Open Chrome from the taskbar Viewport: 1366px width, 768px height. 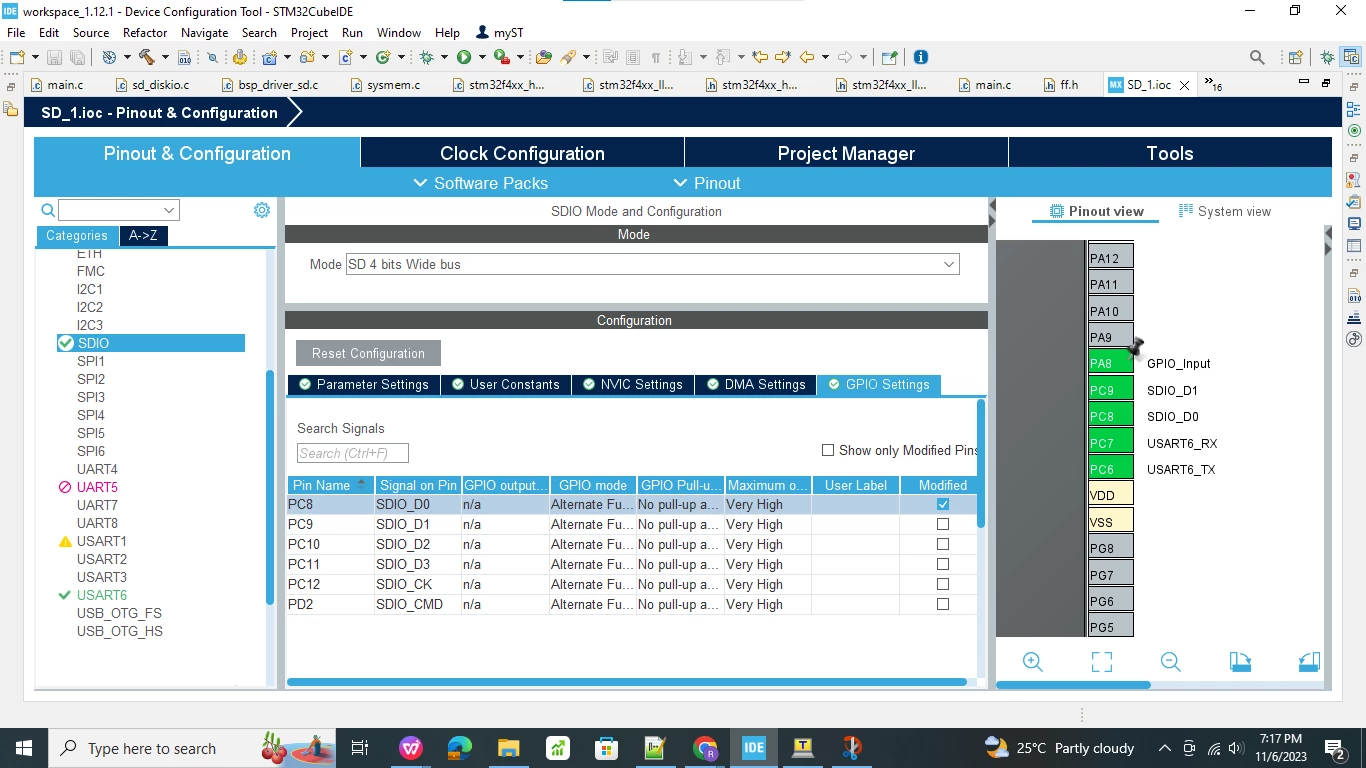(705, 748)
